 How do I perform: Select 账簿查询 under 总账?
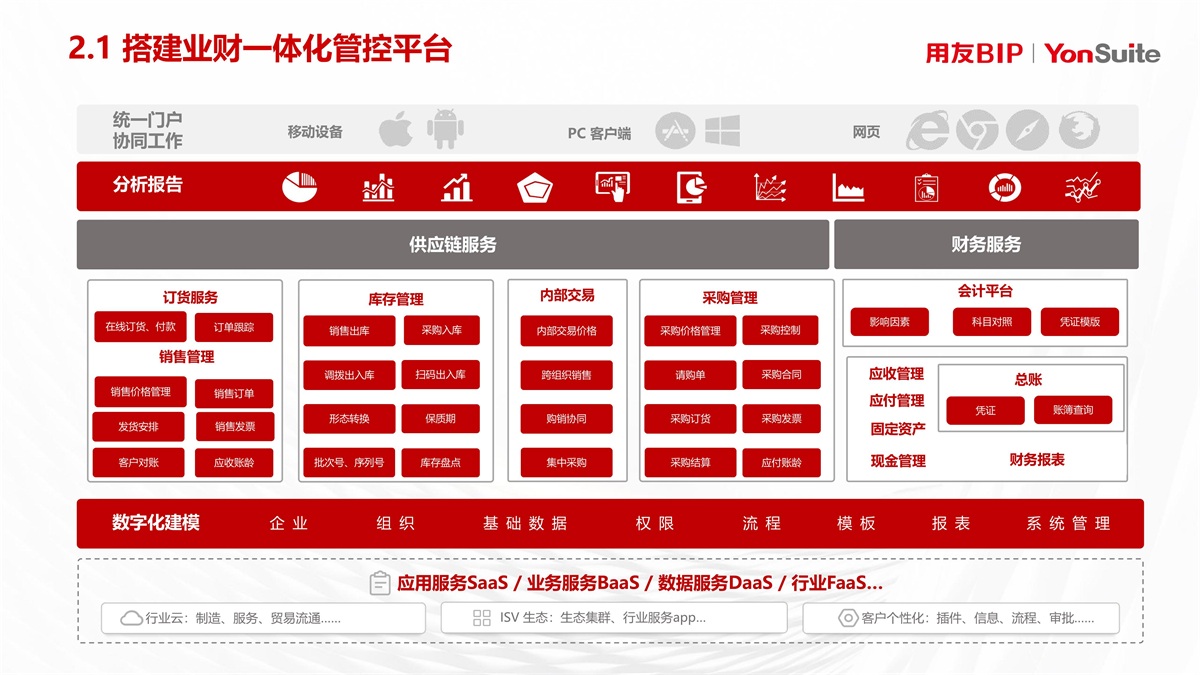pyautogui.click(x=1072, y=410)
